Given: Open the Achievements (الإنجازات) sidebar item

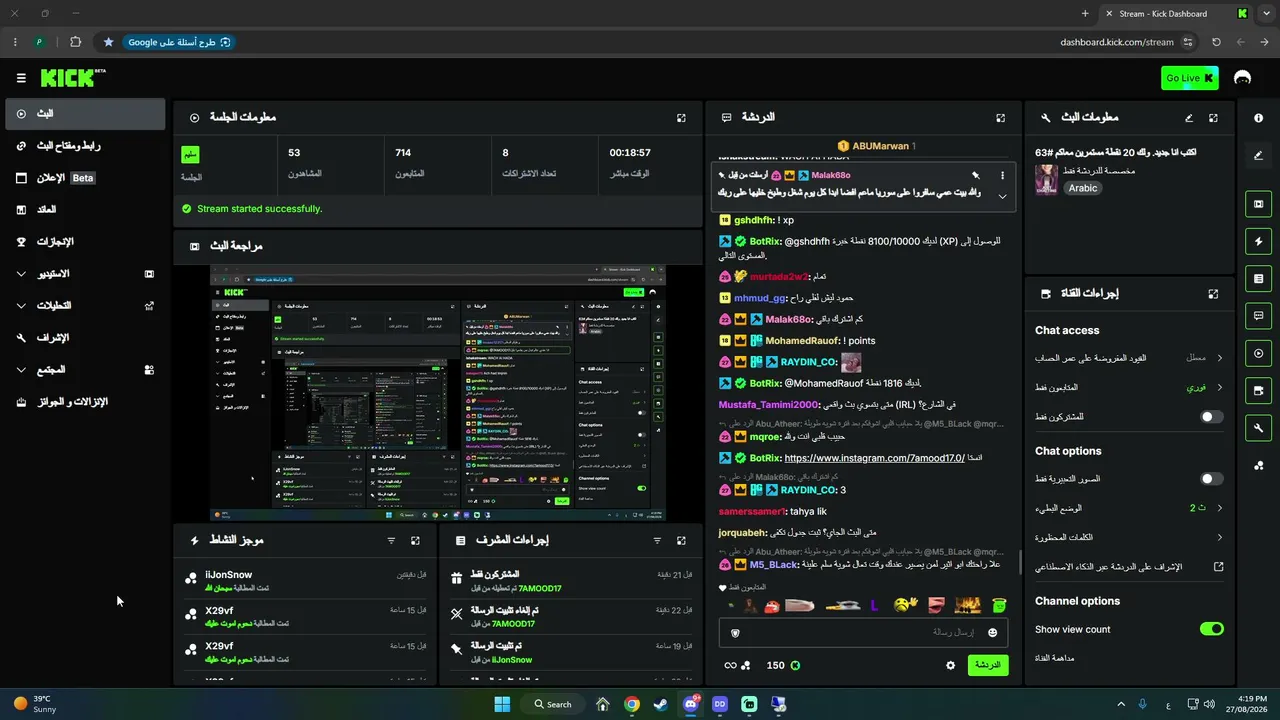Looking at the screenshot, I should click(x=85, y=242).
